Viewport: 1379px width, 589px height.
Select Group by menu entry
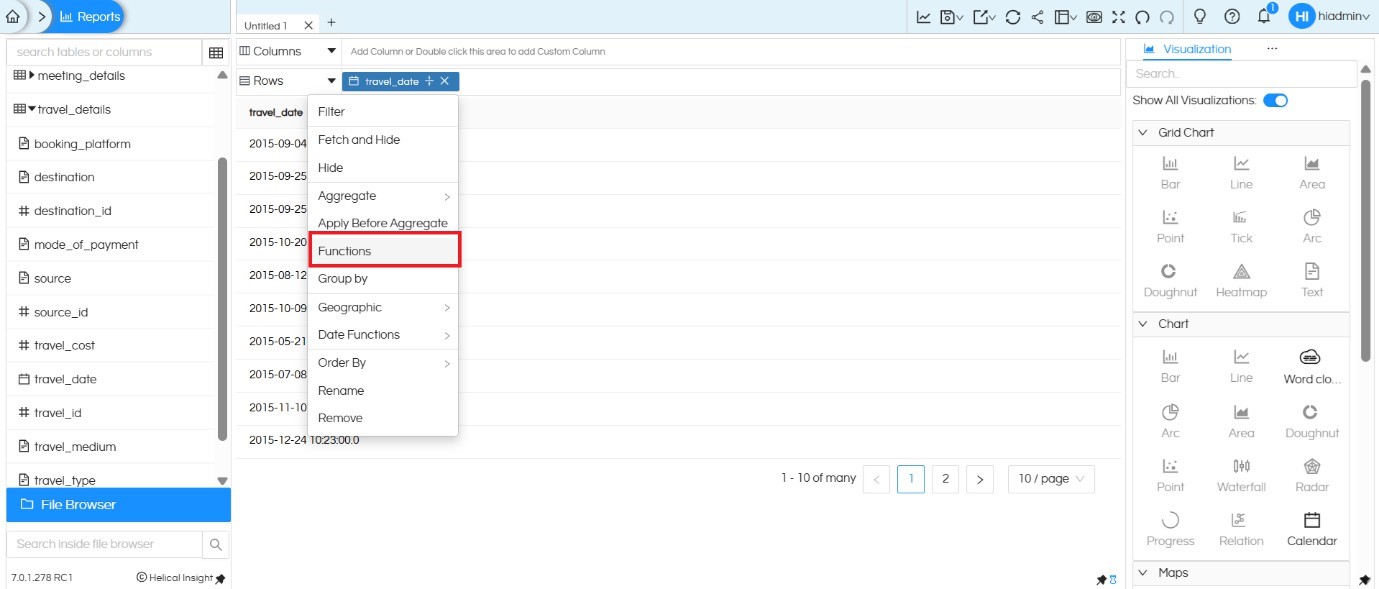[383, 279]
